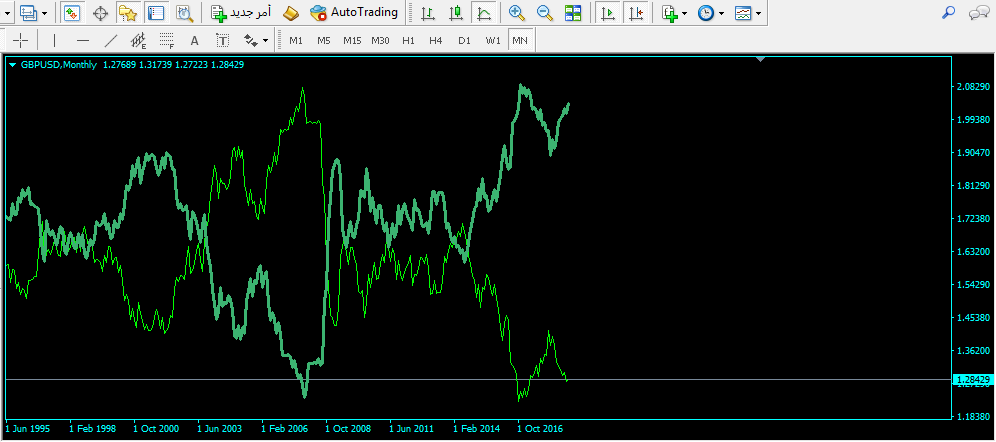Image resolution: width=996 pixels, height=442 pixels.
Task: Open the Strategy Tester
Action: 183,13
